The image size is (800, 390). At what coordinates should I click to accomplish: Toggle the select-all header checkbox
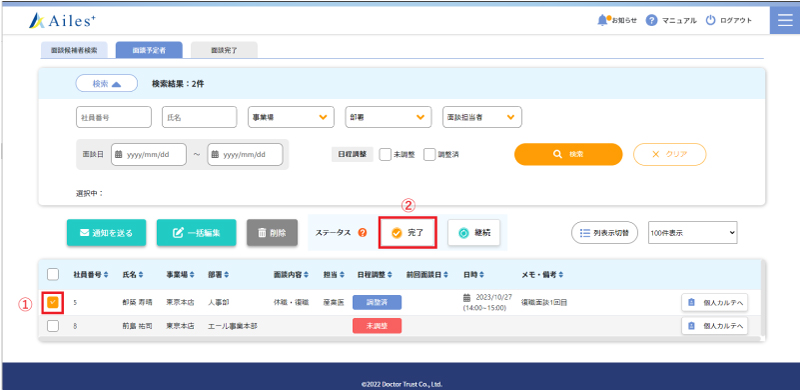click(x=53, y=275)
